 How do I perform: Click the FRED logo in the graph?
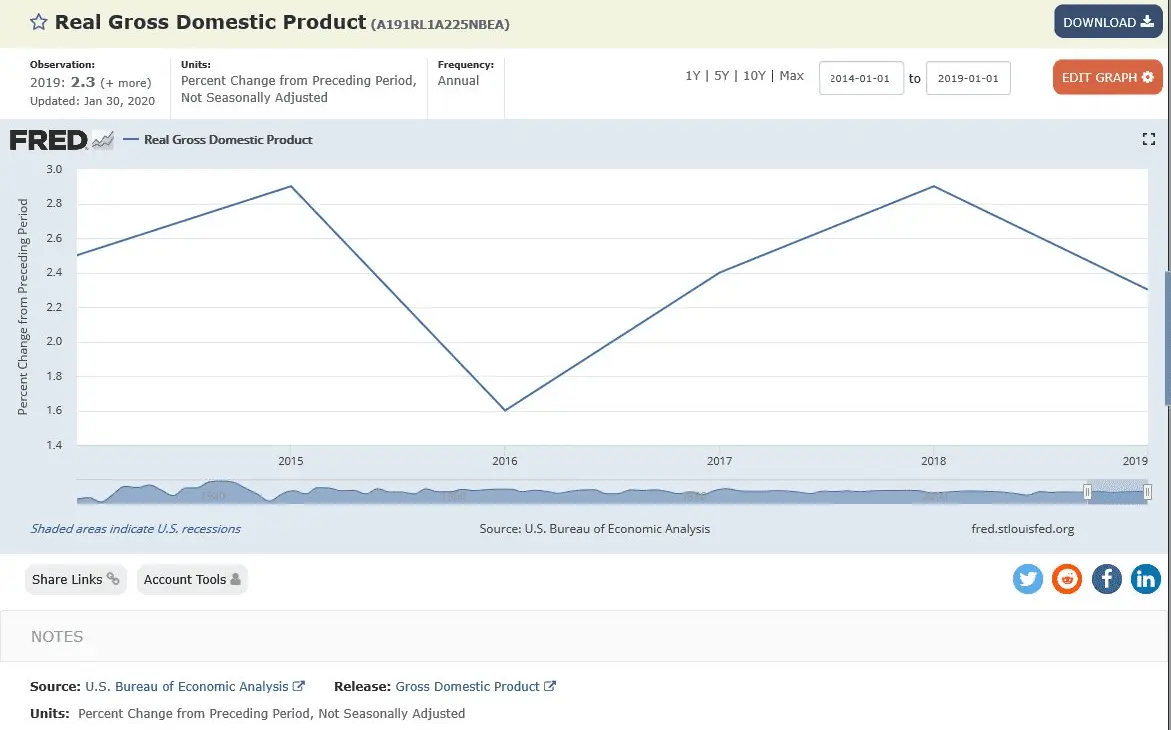pyautogui.click(x=61, y=140)
